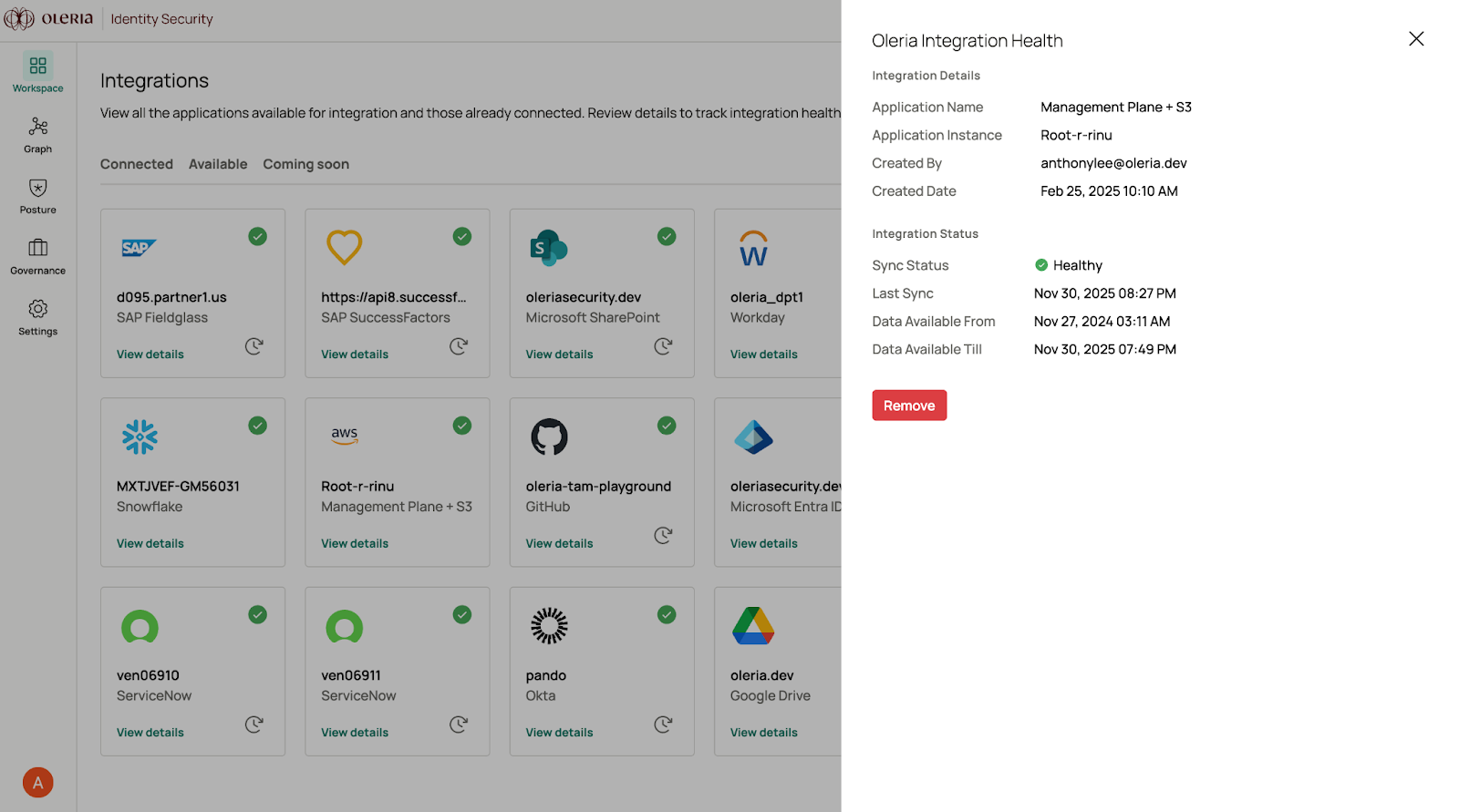Viewport: 1459px width, 812px height.
Task: Click the AWS logo icon
Action: [345, 437]
